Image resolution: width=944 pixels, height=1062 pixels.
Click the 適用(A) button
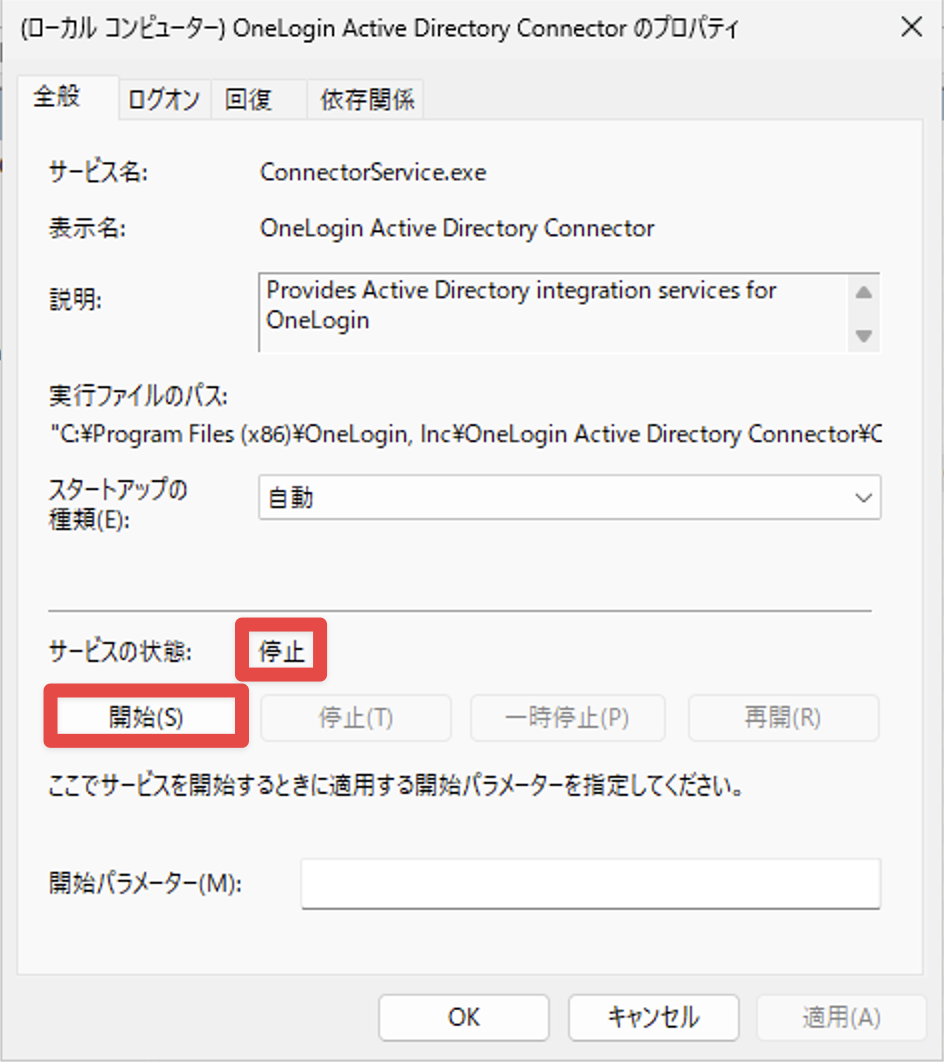tap(842, 1017)
